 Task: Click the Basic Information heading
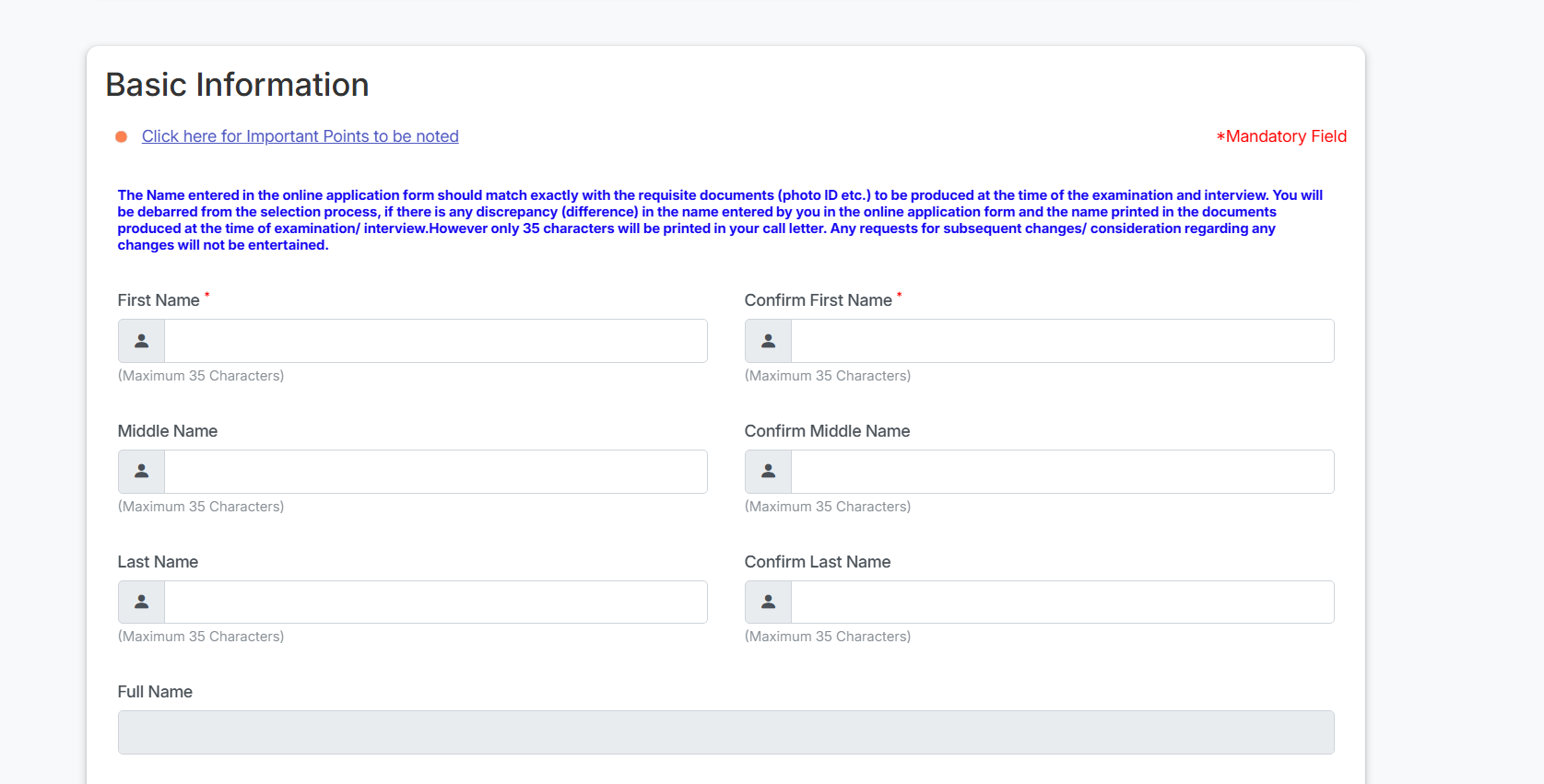point(237,85)
